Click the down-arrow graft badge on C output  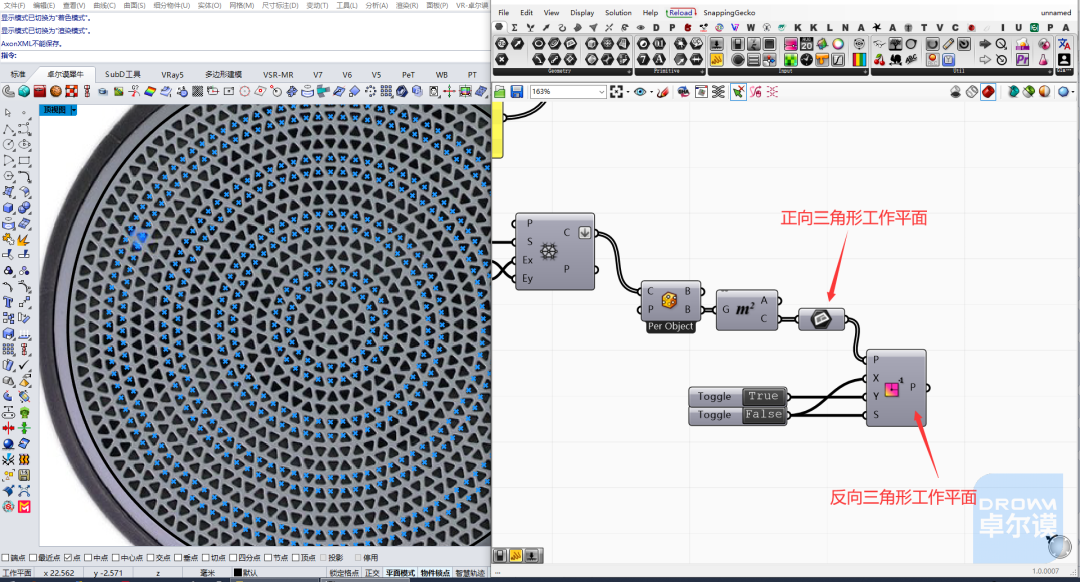coord(584,233)
